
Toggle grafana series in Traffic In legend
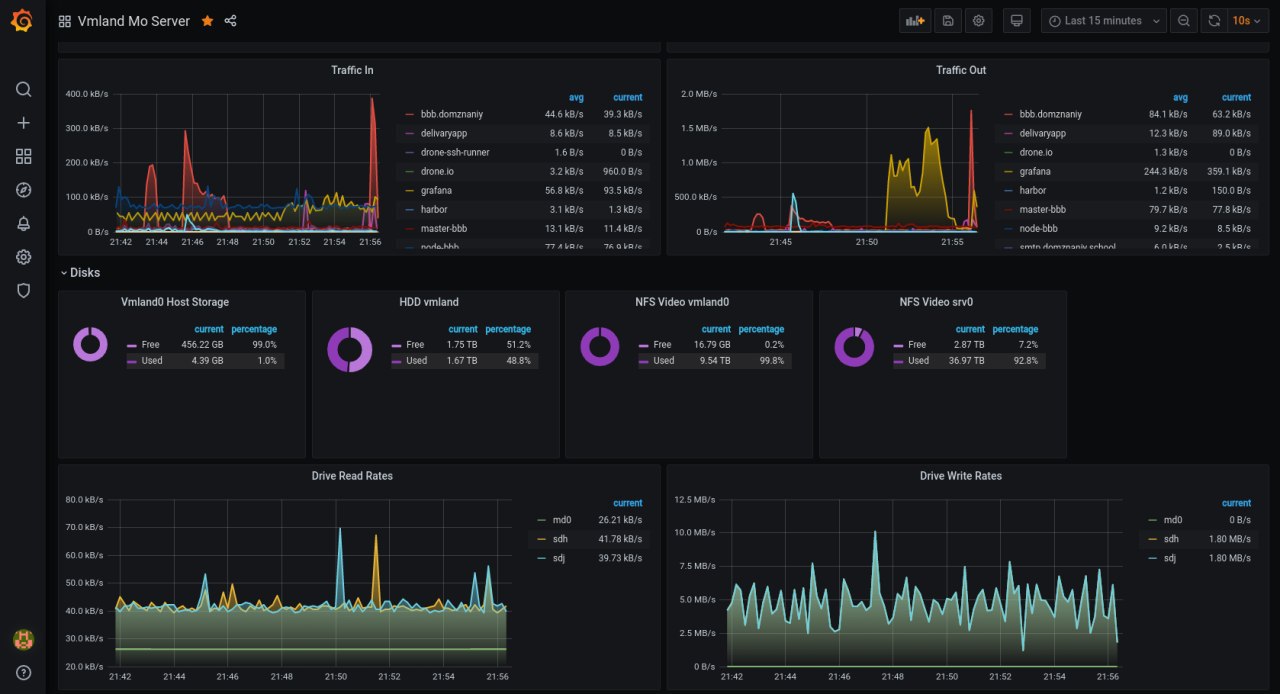pyautogui.click(x=436, y=190)
